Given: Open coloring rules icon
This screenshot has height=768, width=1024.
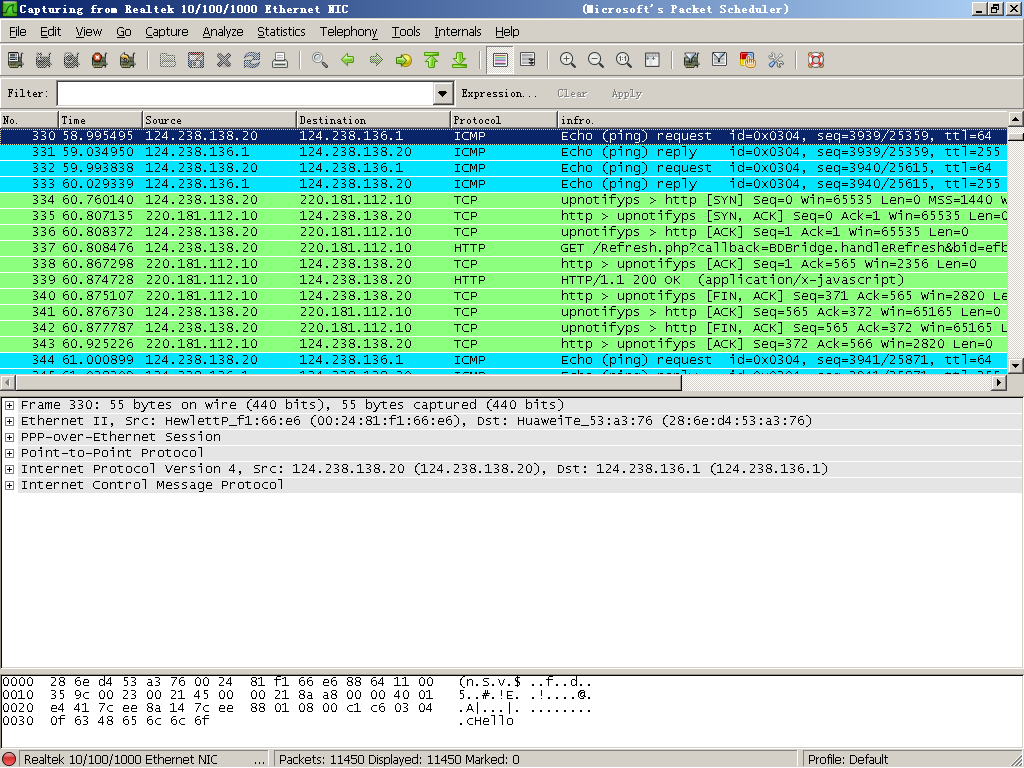Looking at the screenshot, I should [748, 60].
